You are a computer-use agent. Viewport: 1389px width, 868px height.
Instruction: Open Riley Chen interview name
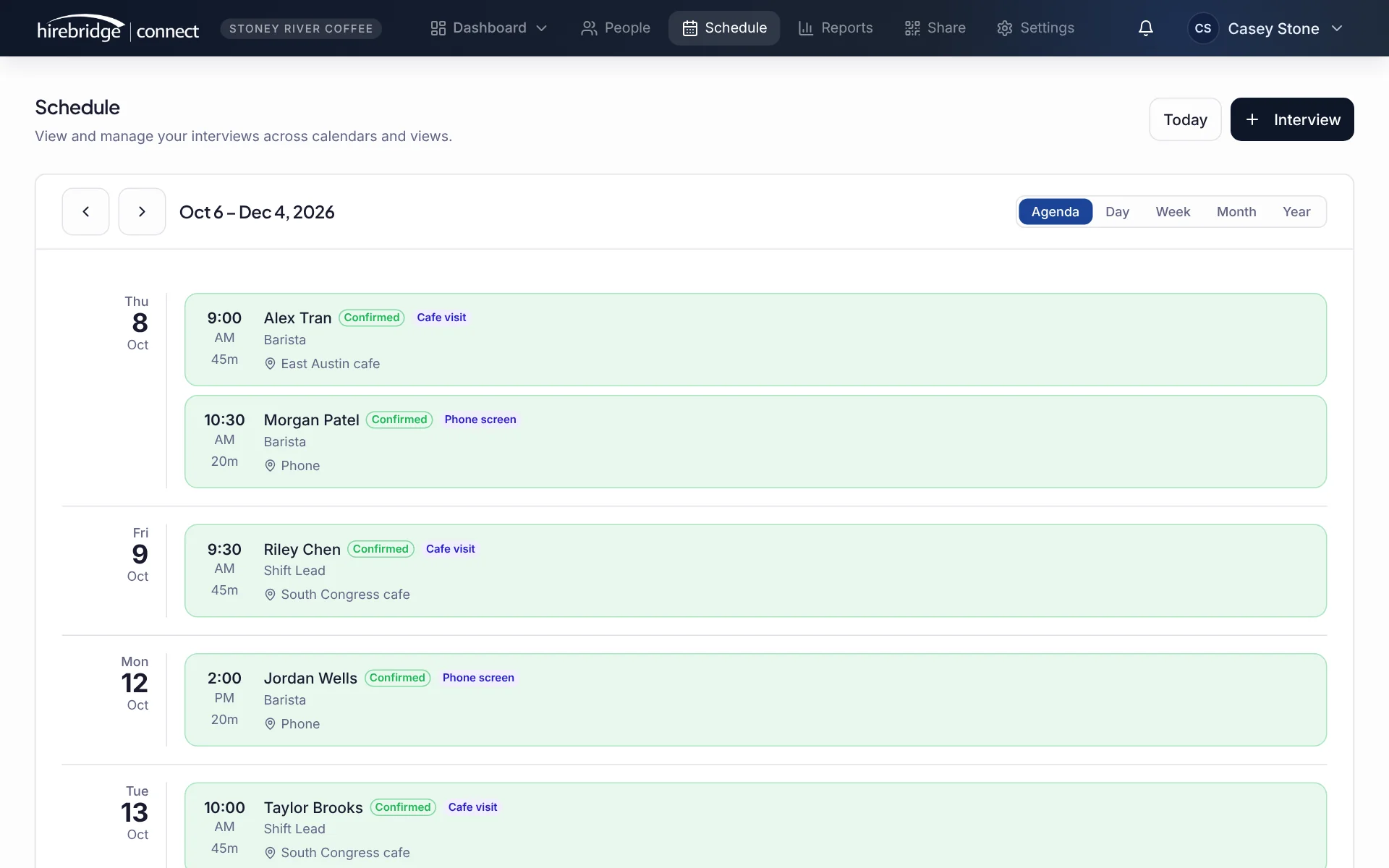click(302, 550)
